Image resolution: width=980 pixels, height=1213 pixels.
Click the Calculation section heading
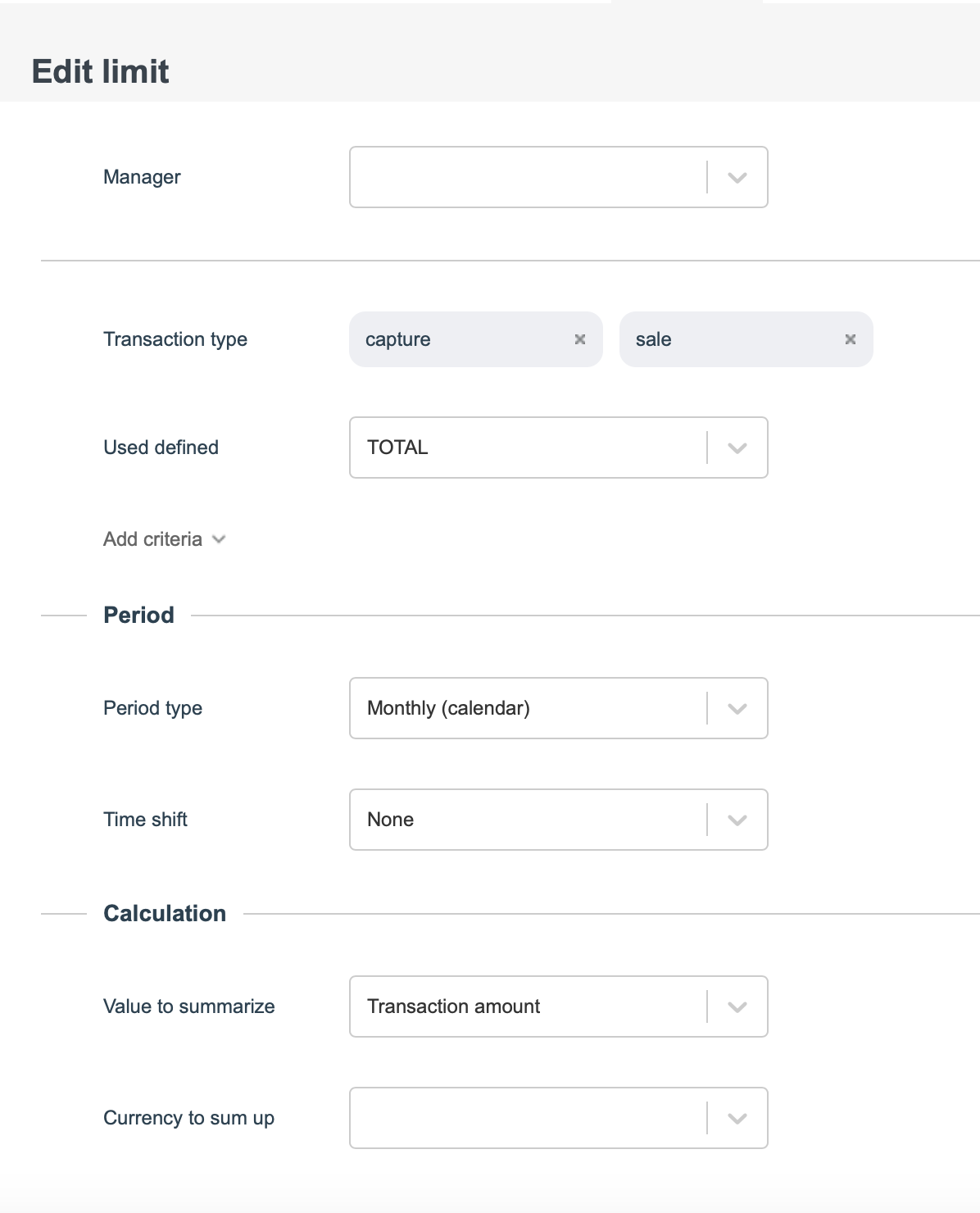[x=165, y=913]
